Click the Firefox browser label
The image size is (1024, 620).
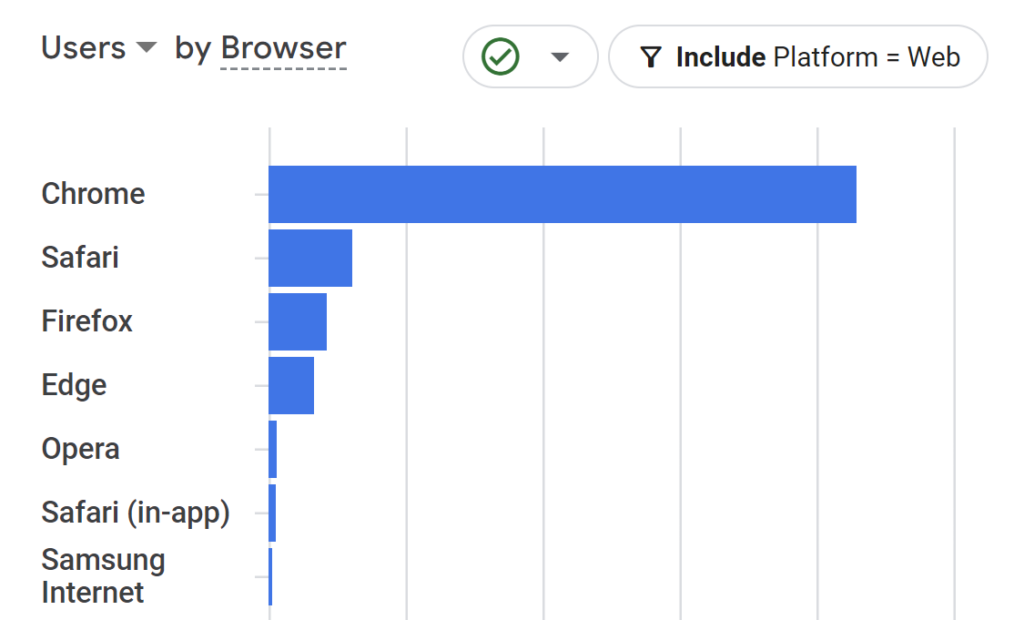(x=87, y=321)
